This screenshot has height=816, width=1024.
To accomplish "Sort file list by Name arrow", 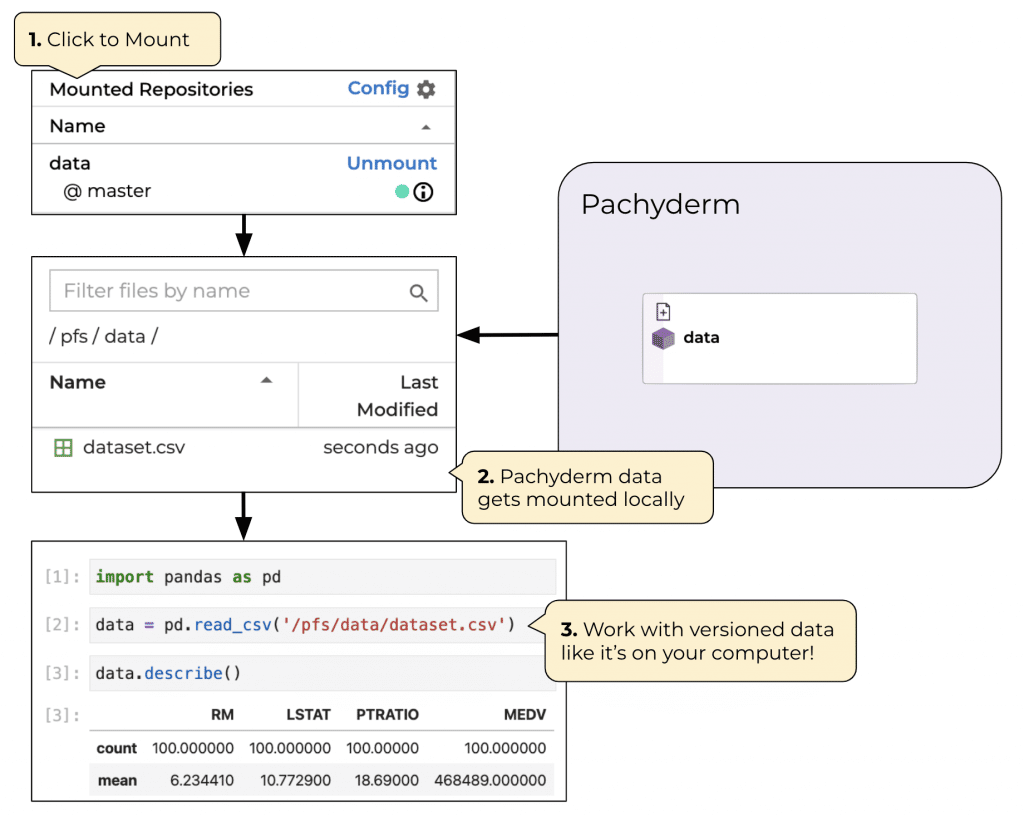I will [x=266, y=381].
